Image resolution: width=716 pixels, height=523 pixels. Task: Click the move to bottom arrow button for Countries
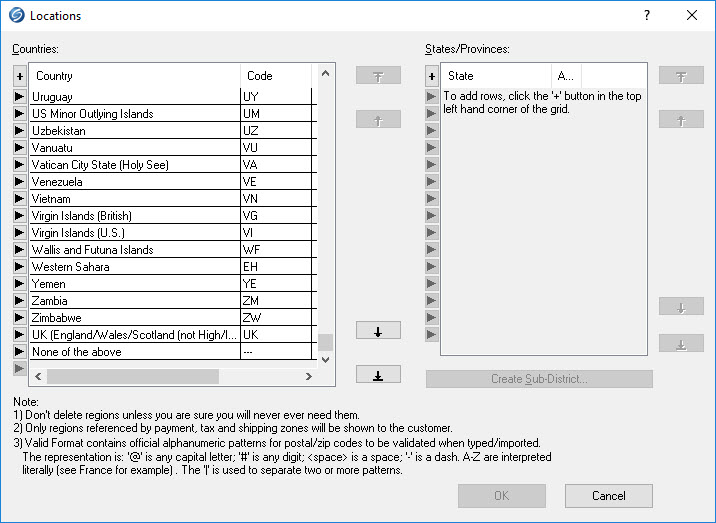[x=378, y=375]
